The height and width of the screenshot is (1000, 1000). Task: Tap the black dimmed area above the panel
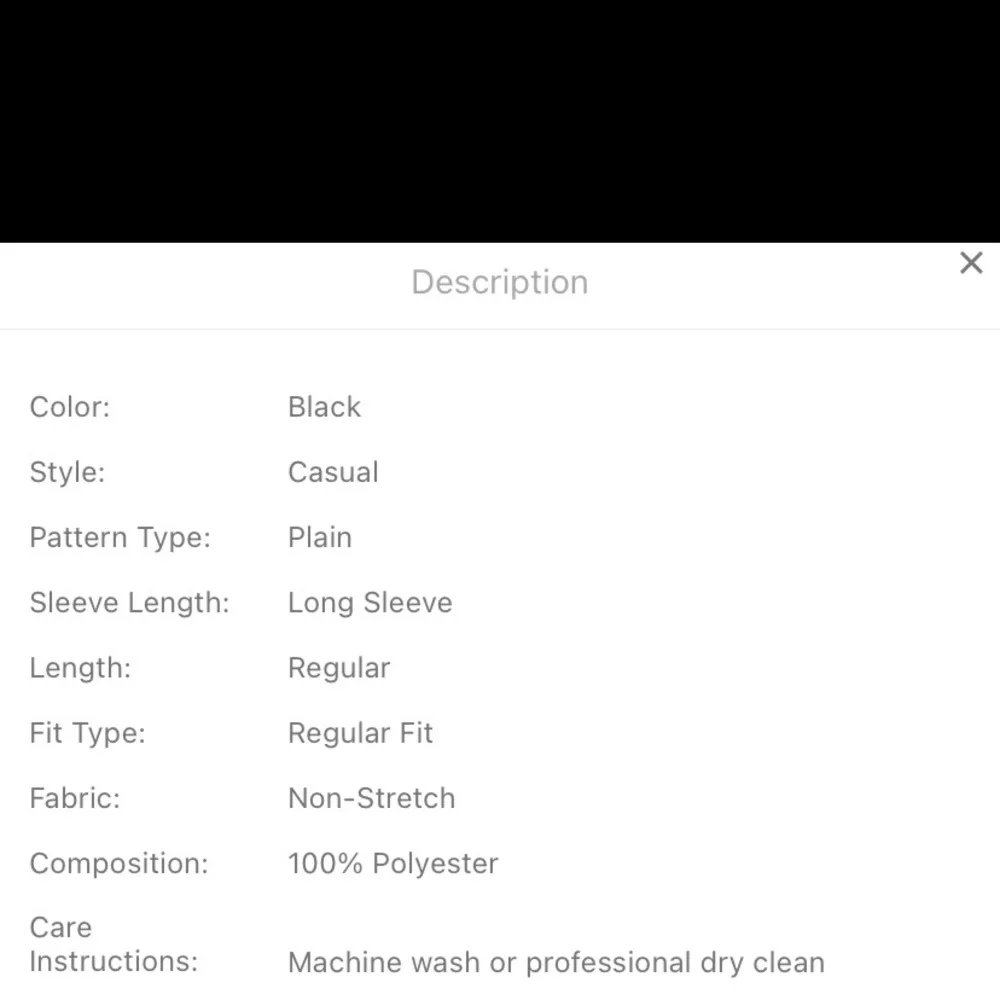(500, 120)
